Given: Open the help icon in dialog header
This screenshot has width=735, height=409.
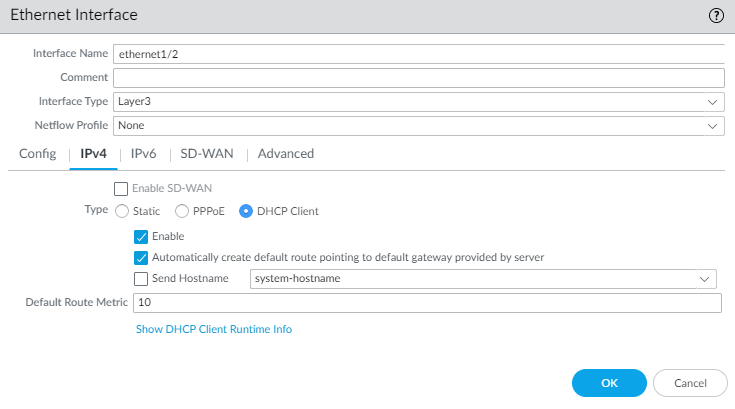Looking at the screenshot, I should coord(717,16).
